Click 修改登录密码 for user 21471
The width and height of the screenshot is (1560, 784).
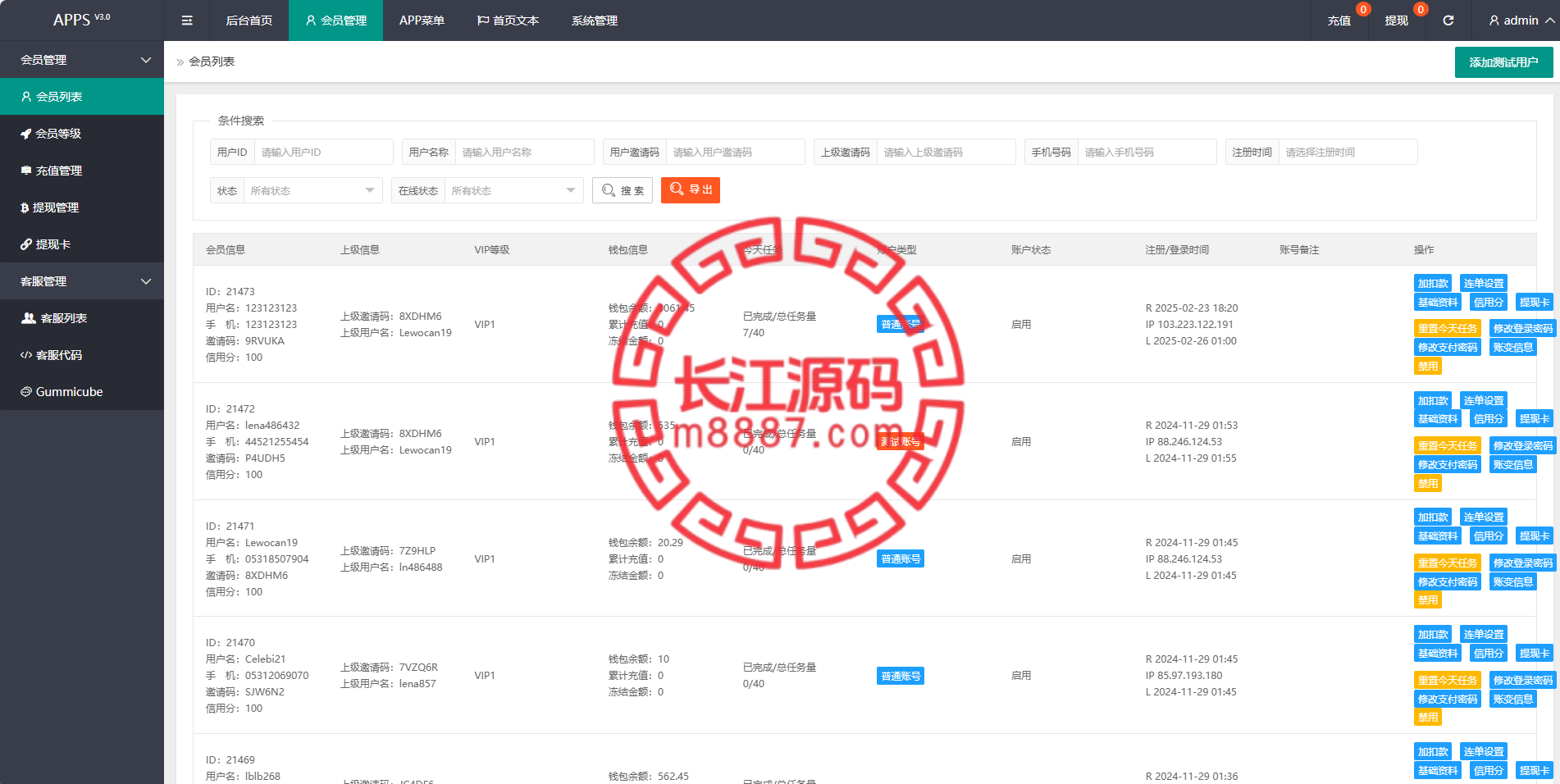click(1523, 563)
